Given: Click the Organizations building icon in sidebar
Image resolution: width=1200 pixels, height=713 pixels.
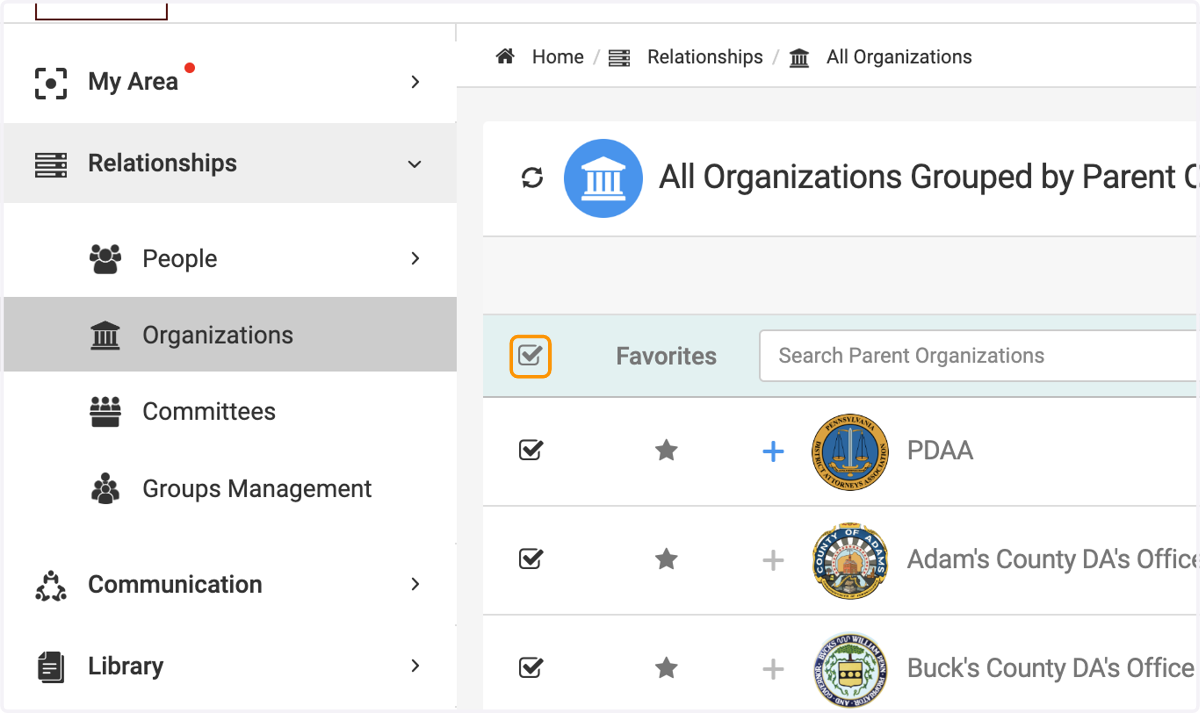Looking at the screenshot, I should 105,335.
